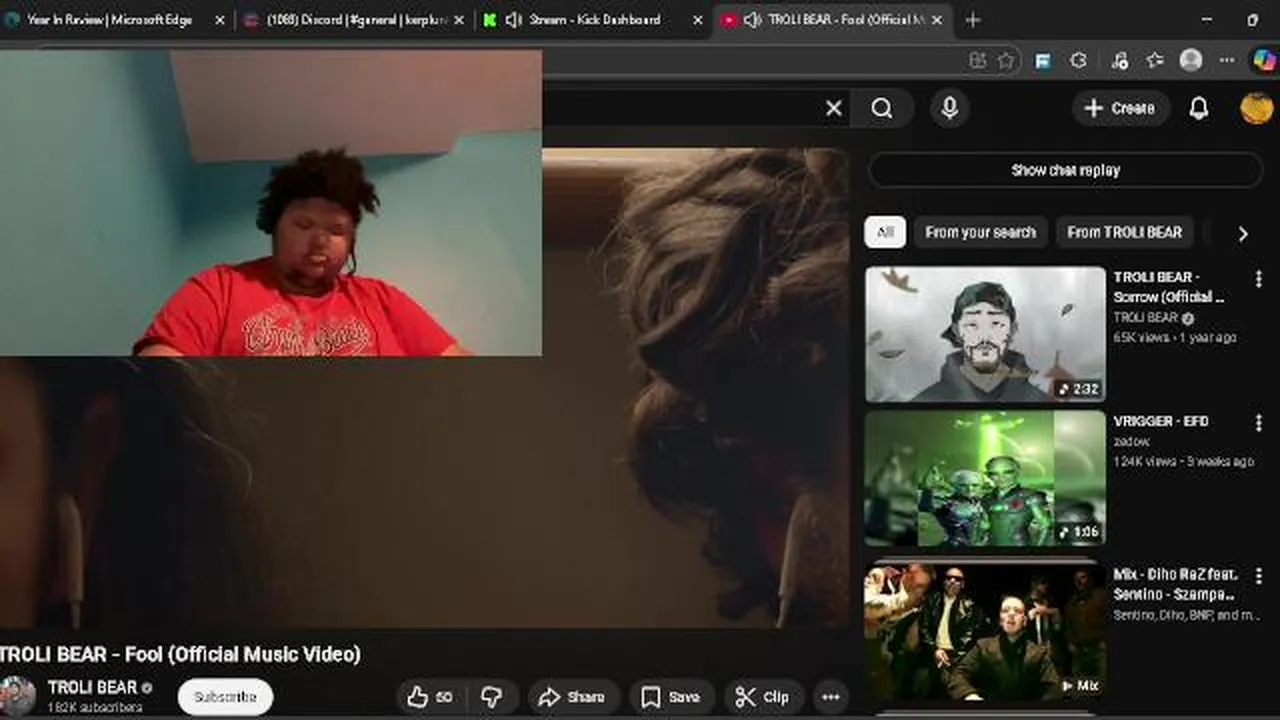Click the video title 'TROLI BEAR - Fool'

pyautogui.click(x=180, y=654)
